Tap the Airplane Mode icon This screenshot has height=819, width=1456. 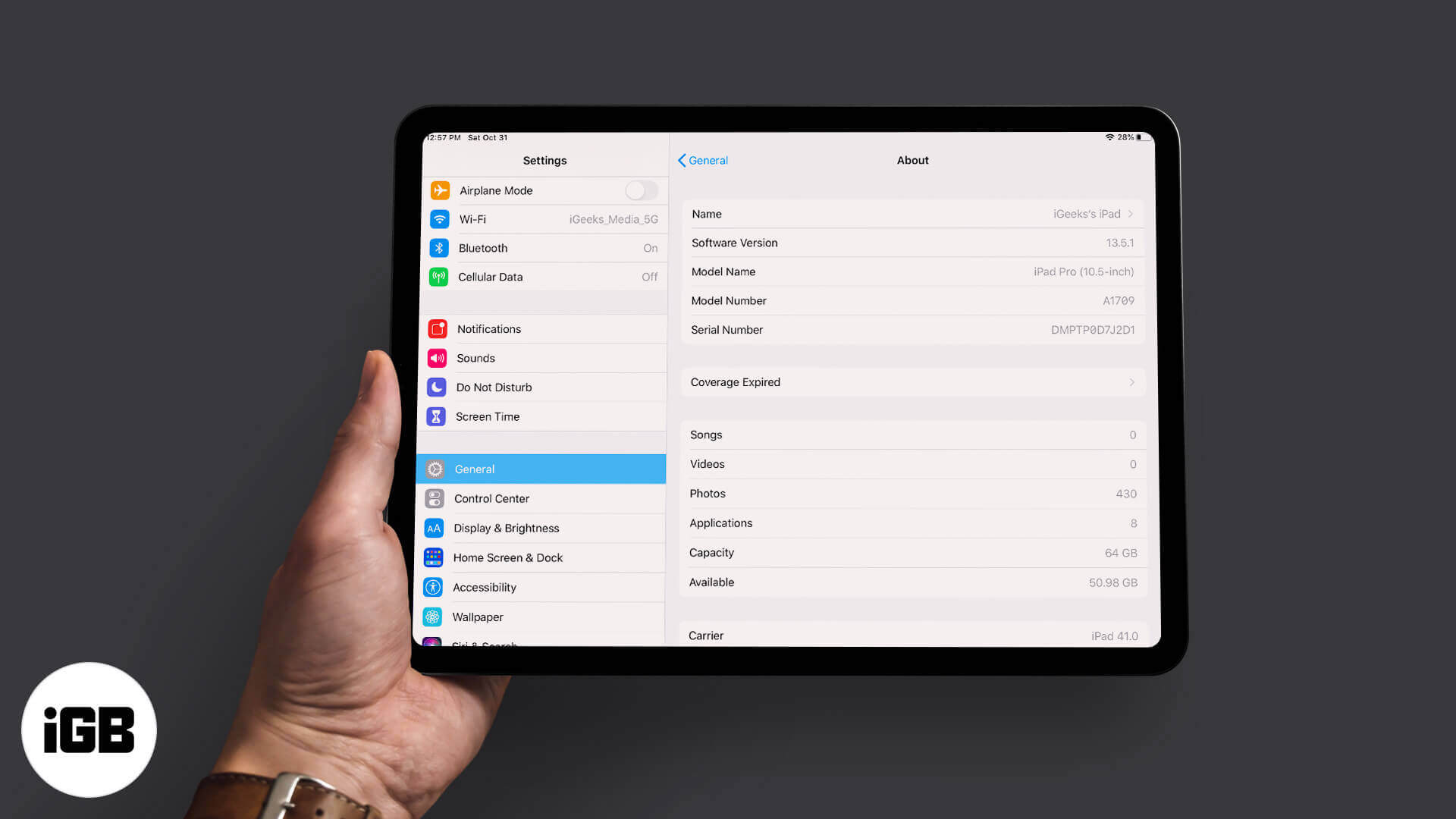(x=438, y=189)
